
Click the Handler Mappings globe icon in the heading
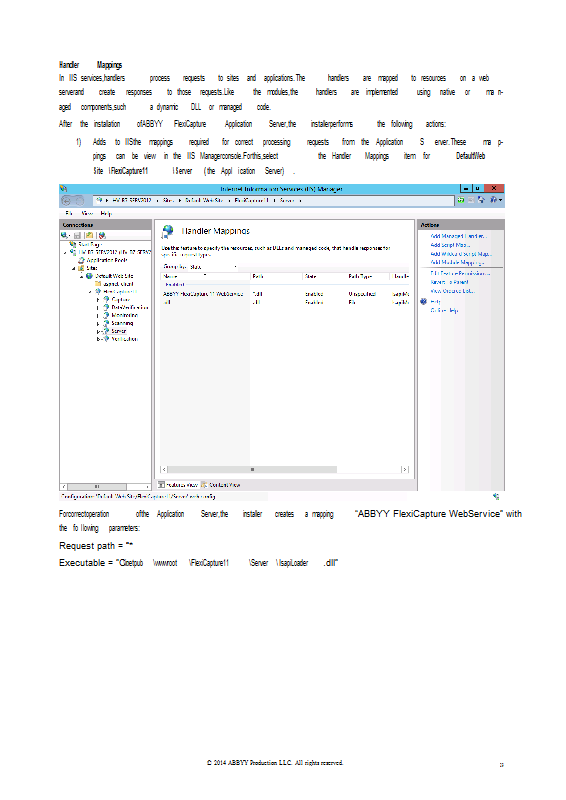point(167,232)
